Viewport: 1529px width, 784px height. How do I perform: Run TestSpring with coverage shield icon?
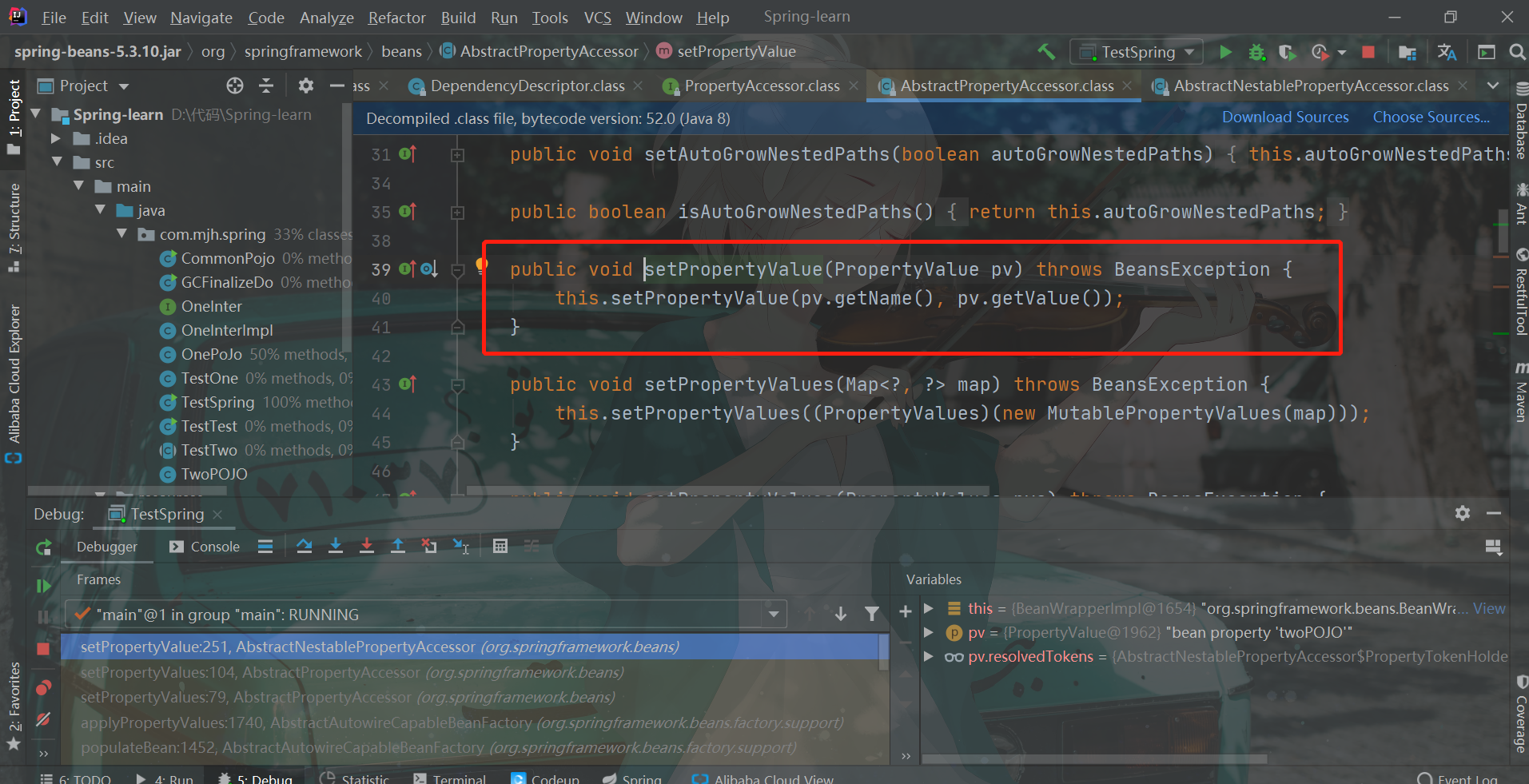[1287, 52]
